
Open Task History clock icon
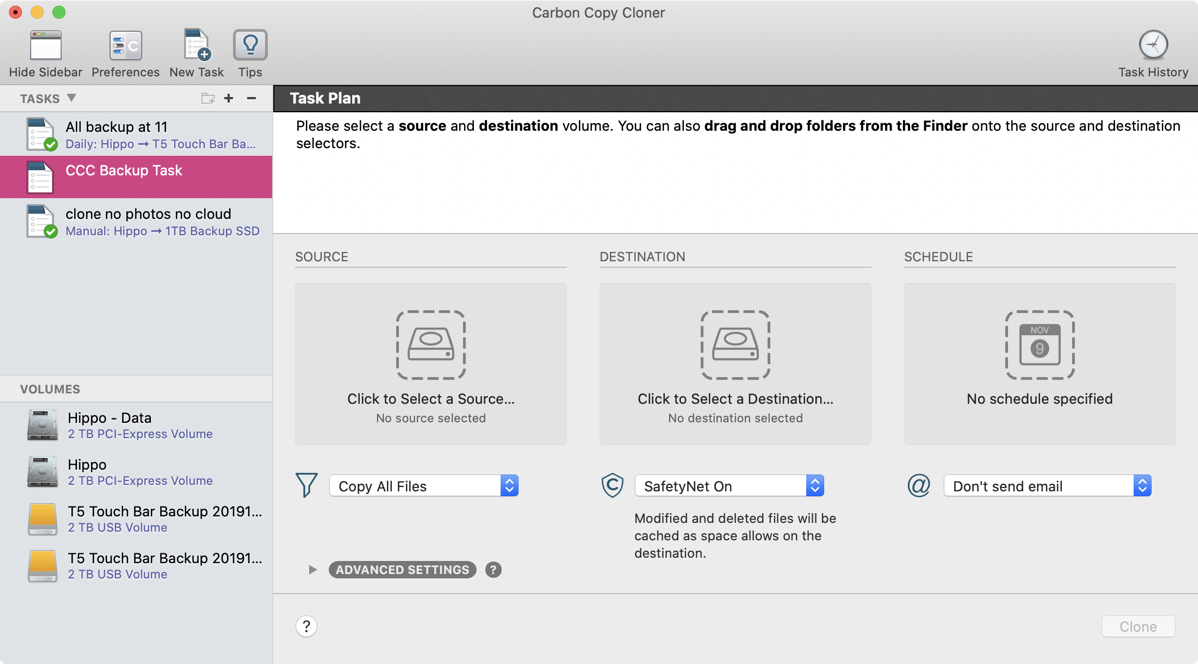tap(1153, 47)
